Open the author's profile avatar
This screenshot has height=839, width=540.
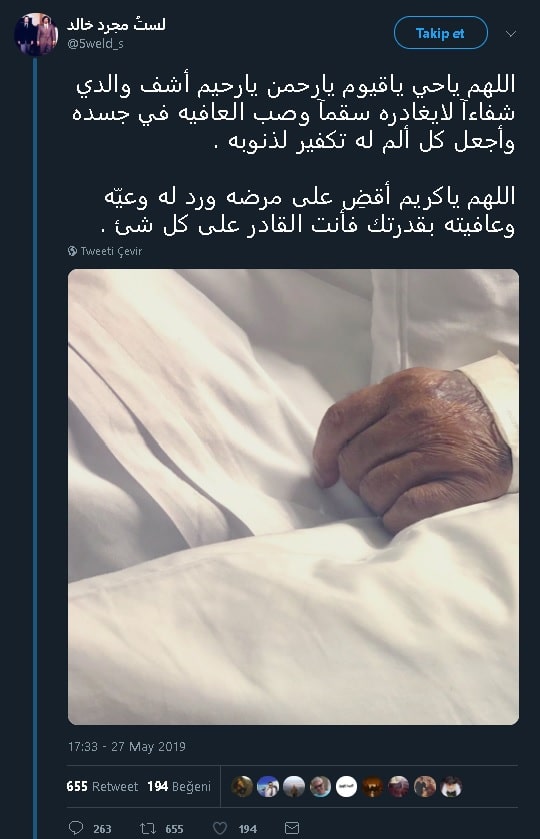[x=36, y=34]
